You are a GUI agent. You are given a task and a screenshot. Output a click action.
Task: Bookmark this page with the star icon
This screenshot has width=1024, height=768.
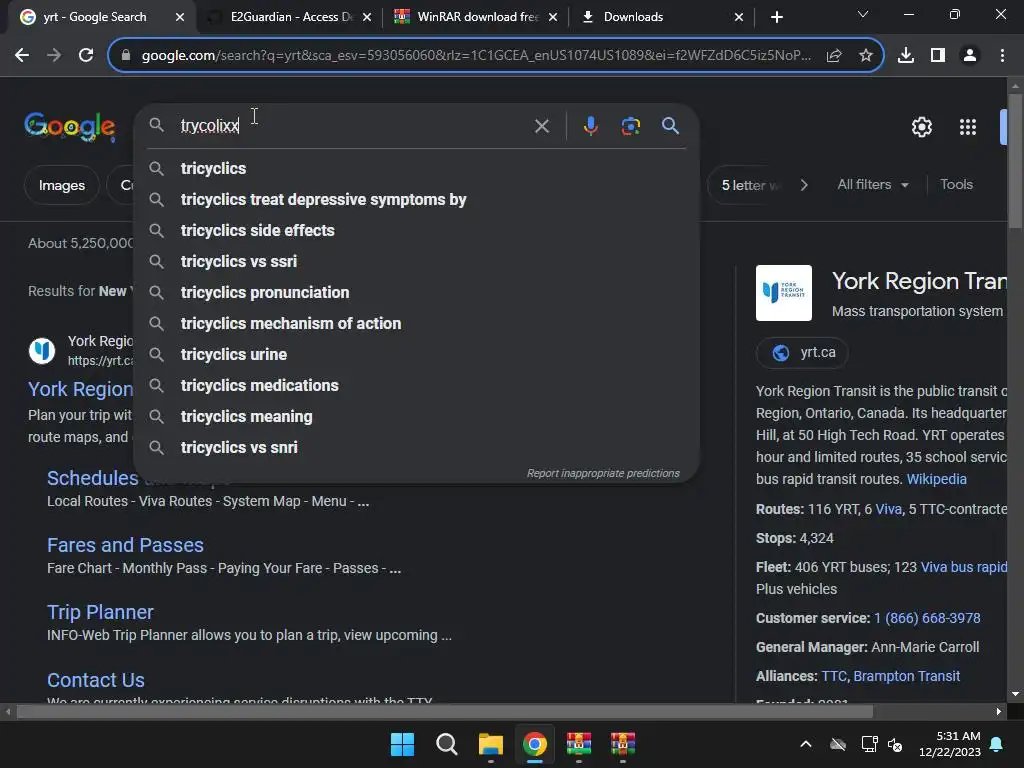(x=866, y=56)
